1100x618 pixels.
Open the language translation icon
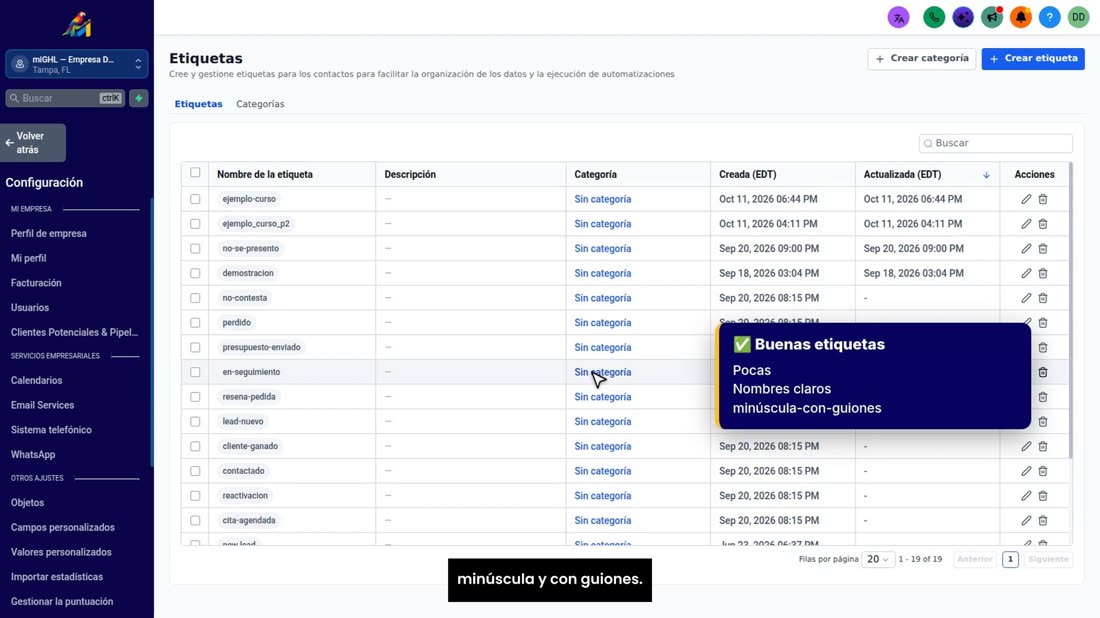coord(899,18)
